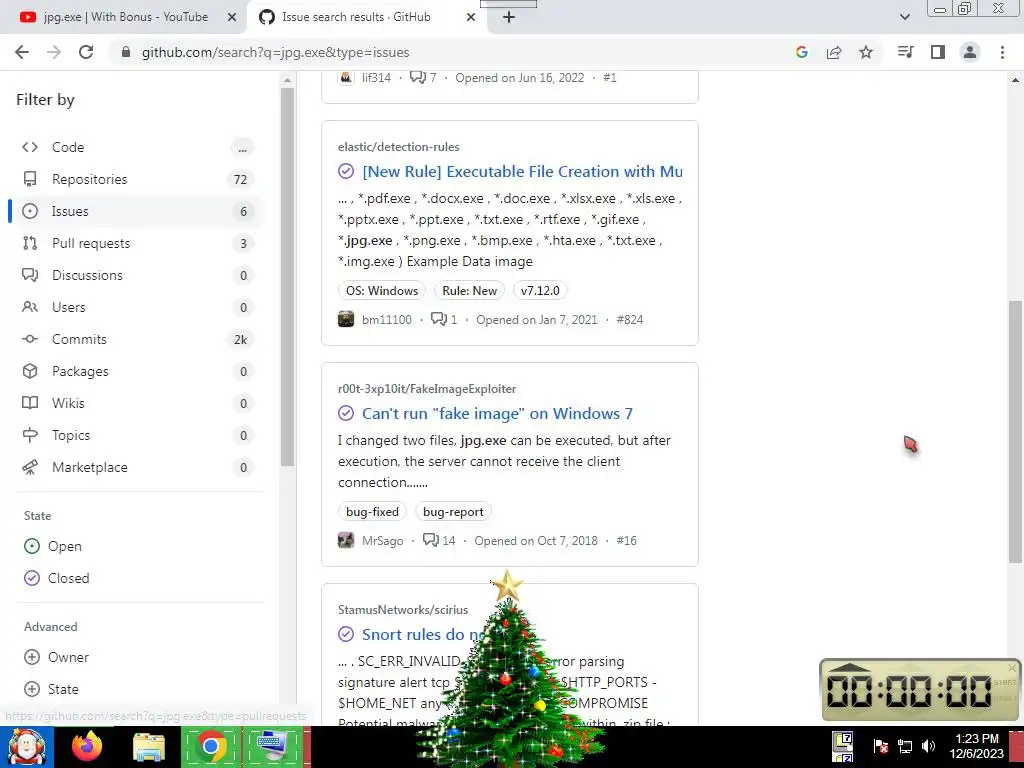Open user bm11100's profile link
The image size is (1024, 768).
[x=387, y=319]
